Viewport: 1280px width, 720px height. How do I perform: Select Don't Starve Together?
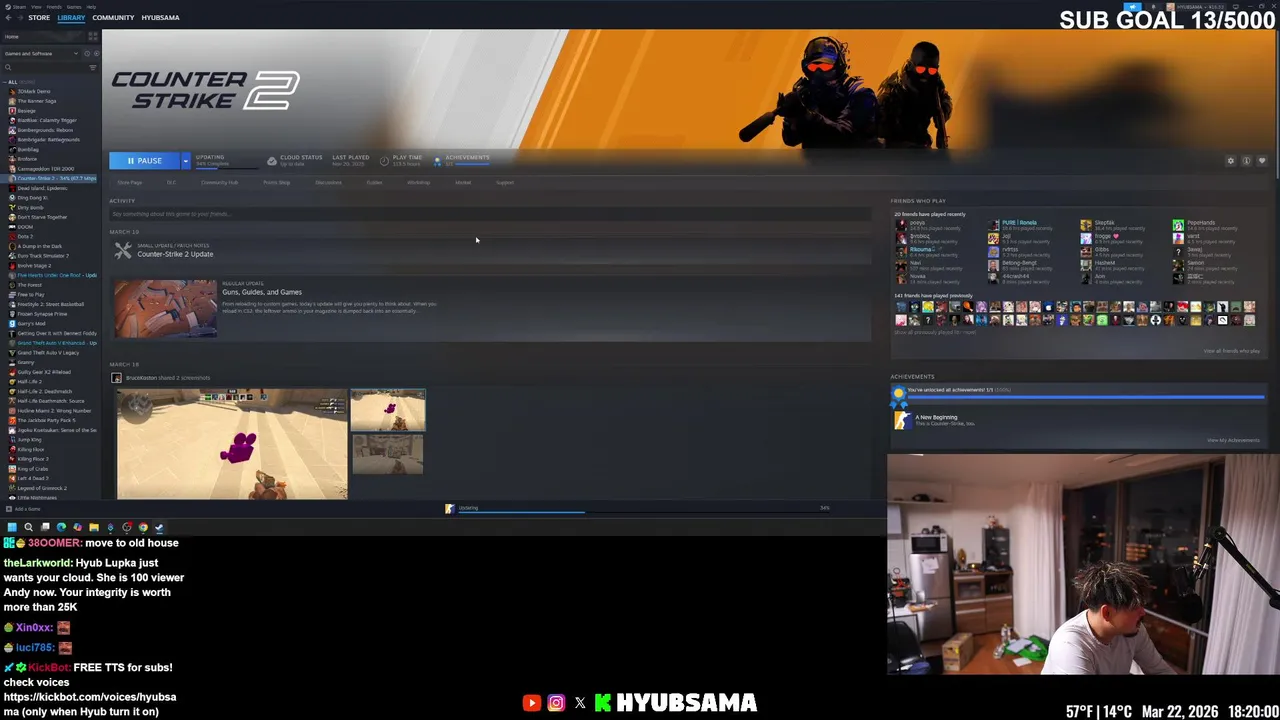(x=42, y=217)
